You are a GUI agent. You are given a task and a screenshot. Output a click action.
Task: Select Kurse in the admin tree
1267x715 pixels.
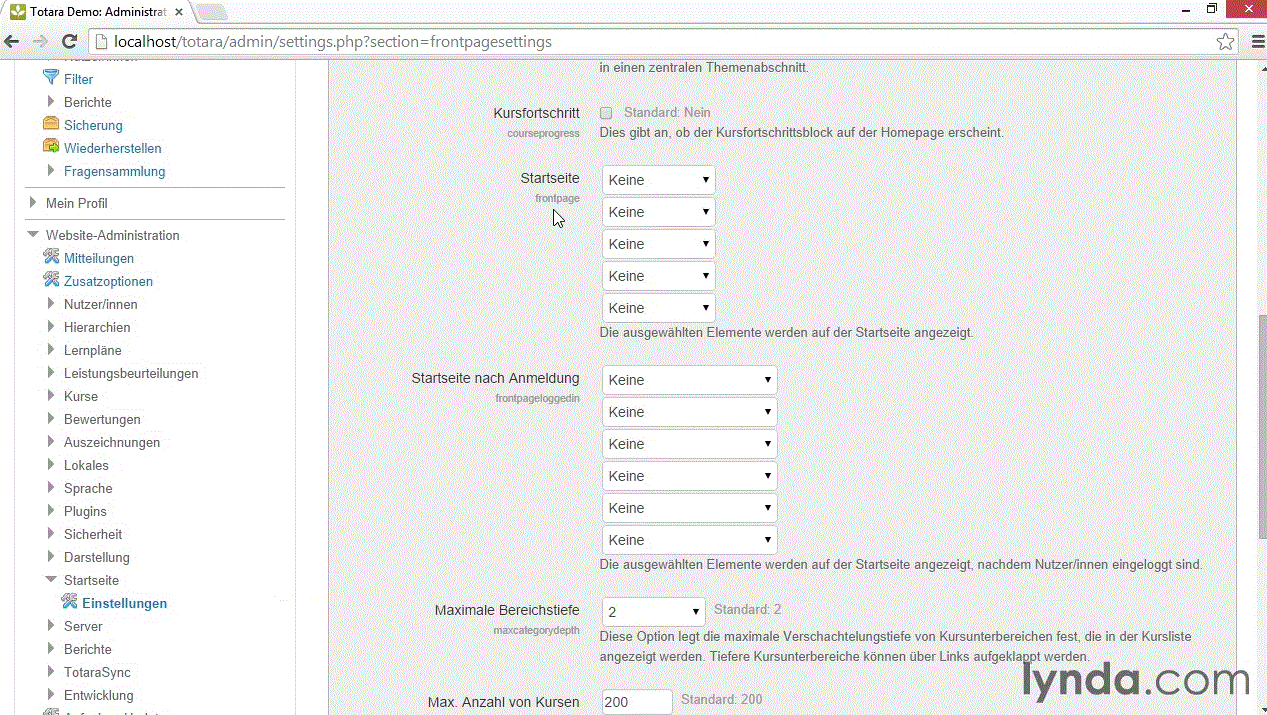(x=81, y=396)
